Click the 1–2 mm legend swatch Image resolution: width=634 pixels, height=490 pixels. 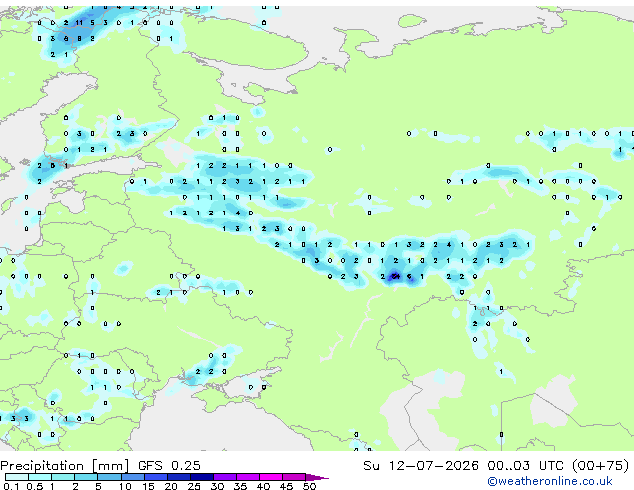[63, 477]
